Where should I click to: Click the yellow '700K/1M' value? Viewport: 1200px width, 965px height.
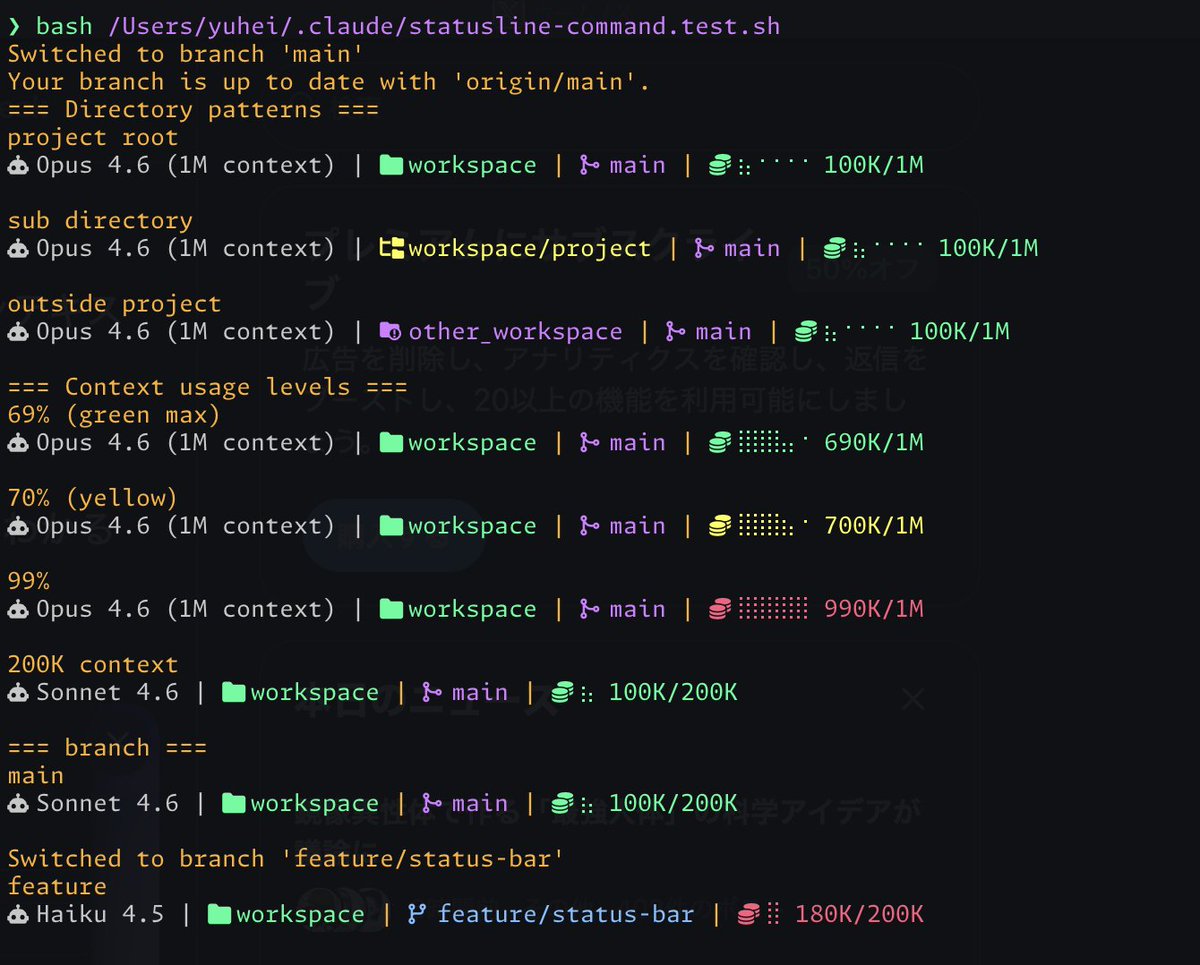[874, 526]
